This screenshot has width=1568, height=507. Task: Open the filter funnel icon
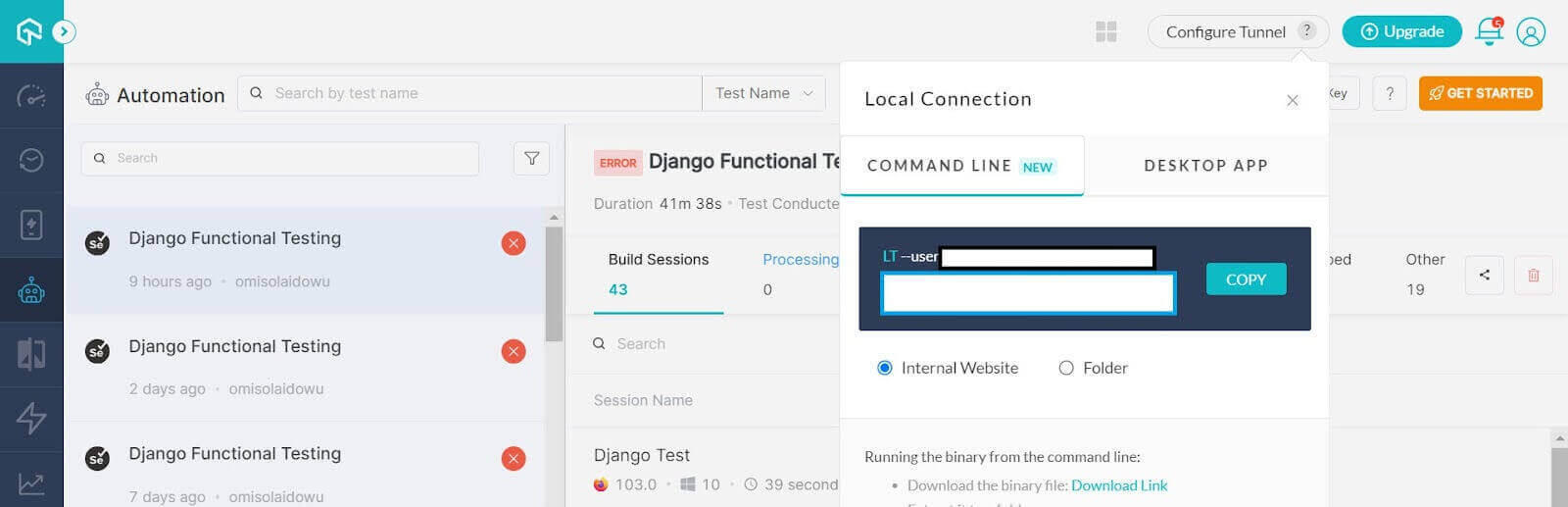coord(531,158)
